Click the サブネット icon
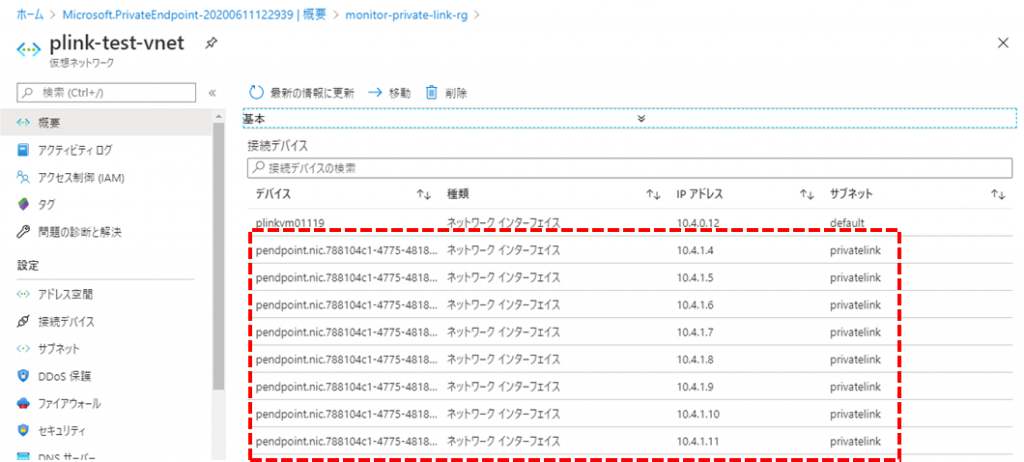This screenshot has width=1024, height=462. [24, 349]
